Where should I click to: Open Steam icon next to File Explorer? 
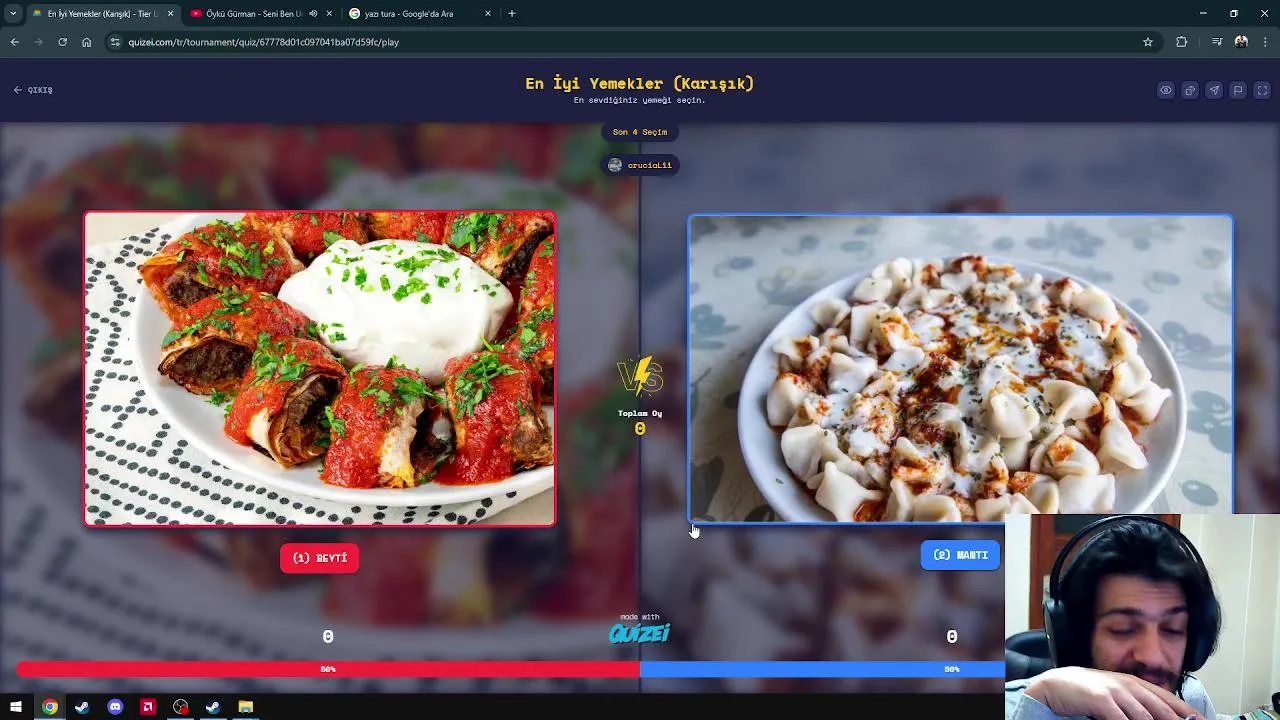click(x=213, y=707)
